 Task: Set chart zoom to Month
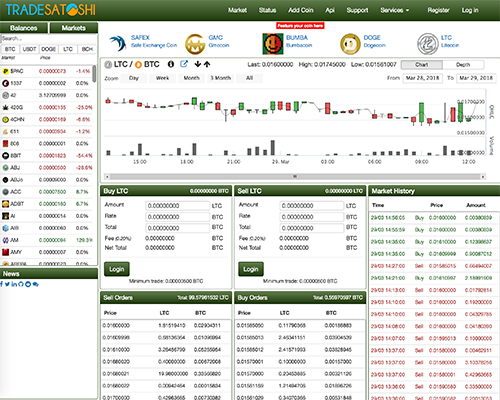click(x=192, y=78)
